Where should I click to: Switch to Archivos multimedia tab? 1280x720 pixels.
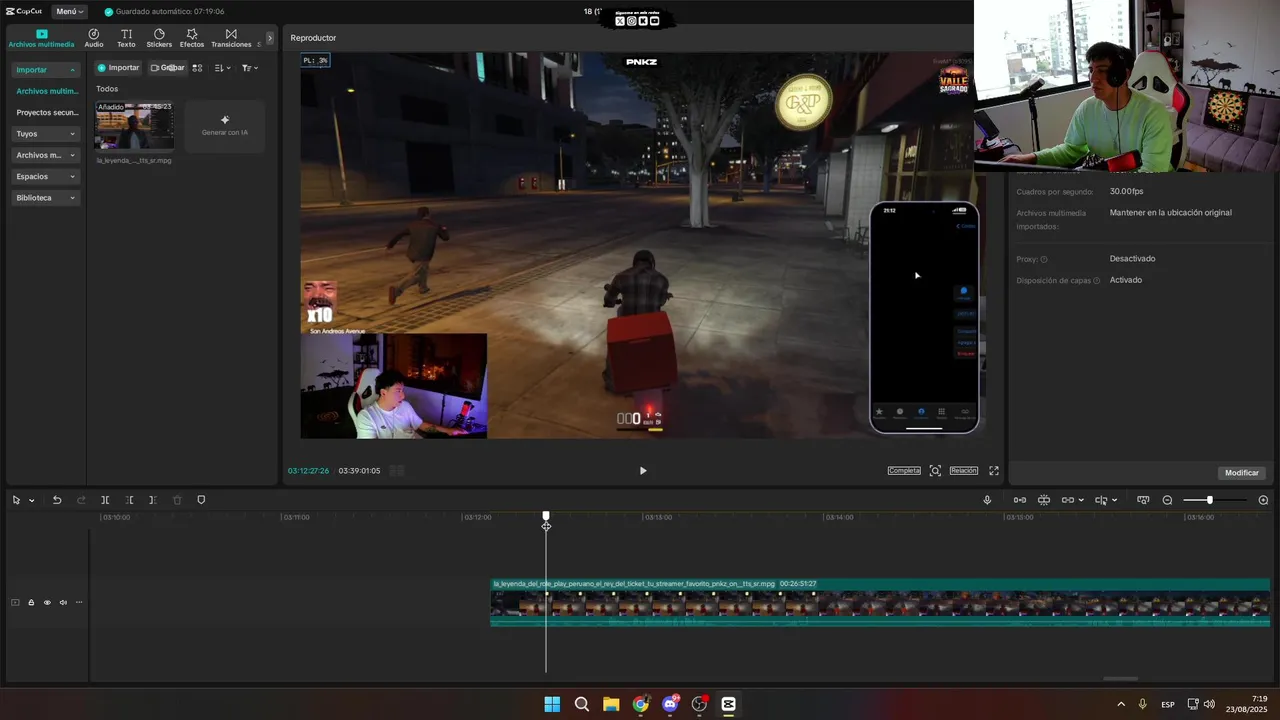pyautogui.click(x=41, y=38)
